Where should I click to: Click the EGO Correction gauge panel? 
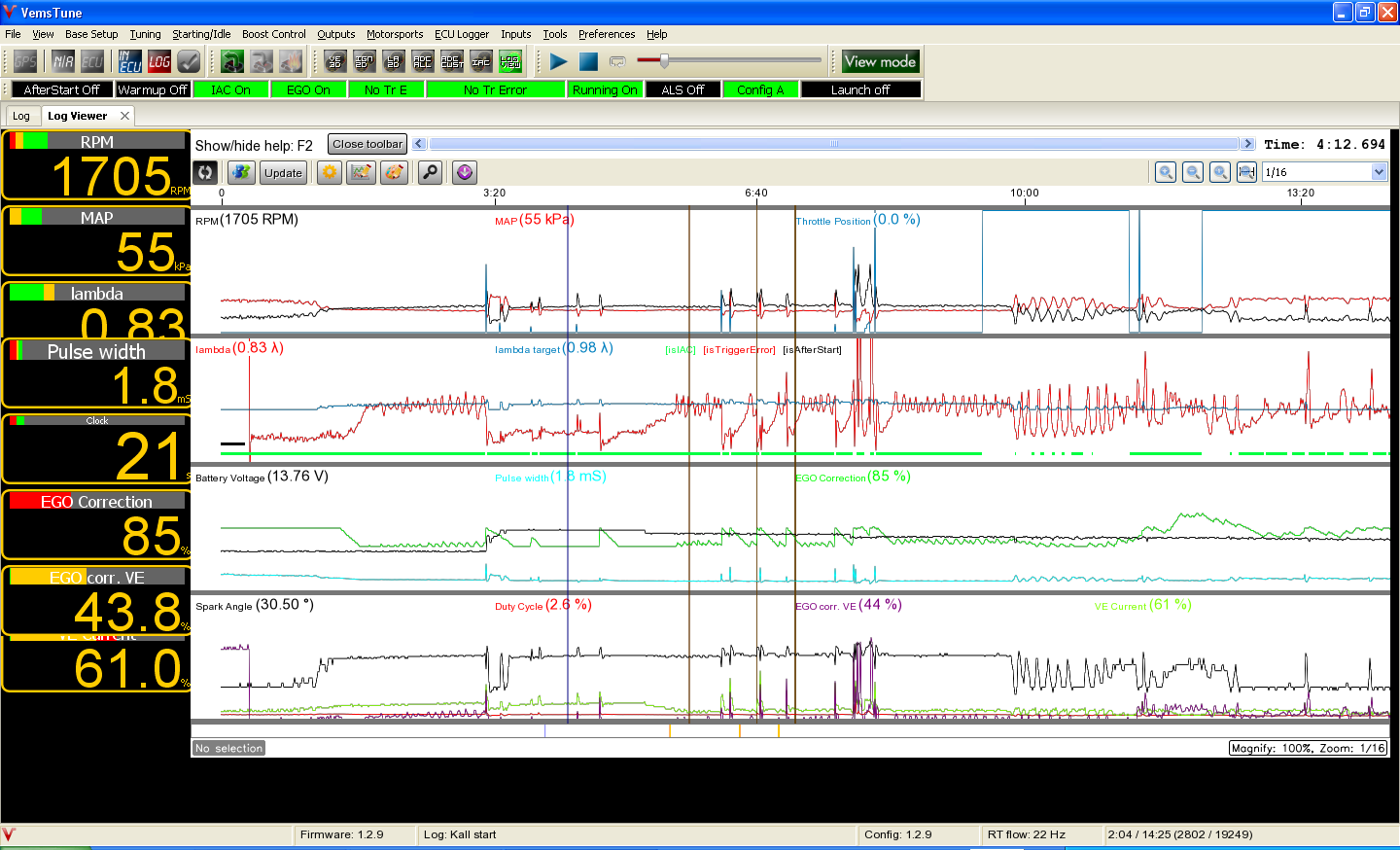click(x=96, y=525)
